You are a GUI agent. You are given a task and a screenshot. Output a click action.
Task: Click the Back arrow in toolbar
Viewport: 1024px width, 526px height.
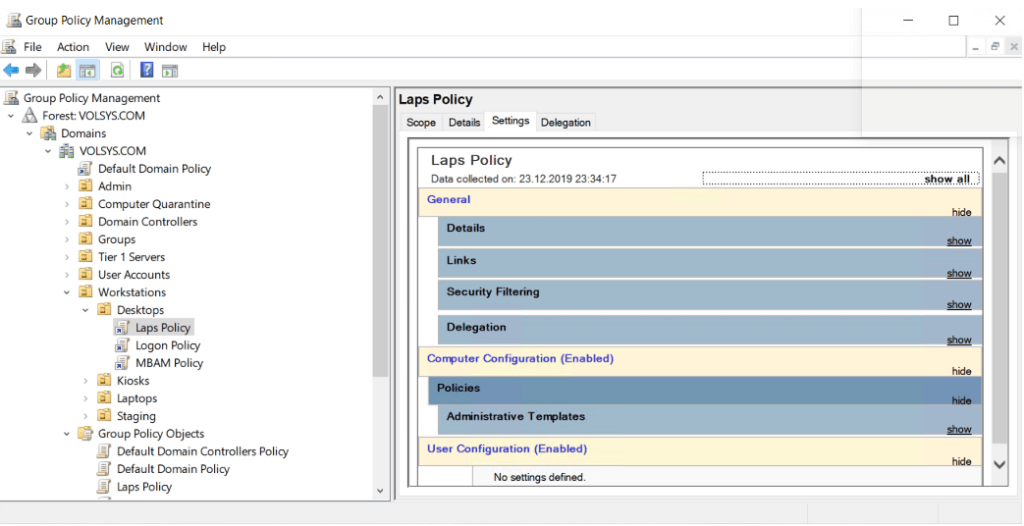[x=11, y=70]
